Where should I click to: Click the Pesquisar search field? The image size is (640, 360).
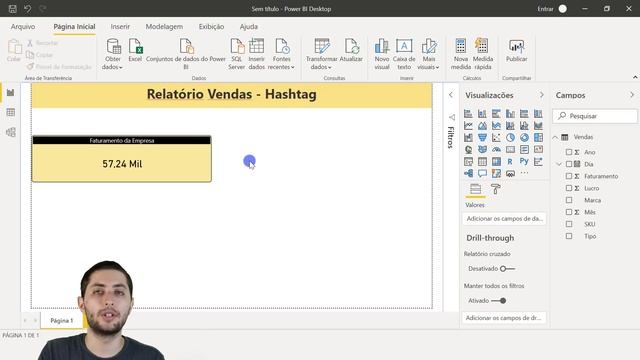[x=595, y=116]
